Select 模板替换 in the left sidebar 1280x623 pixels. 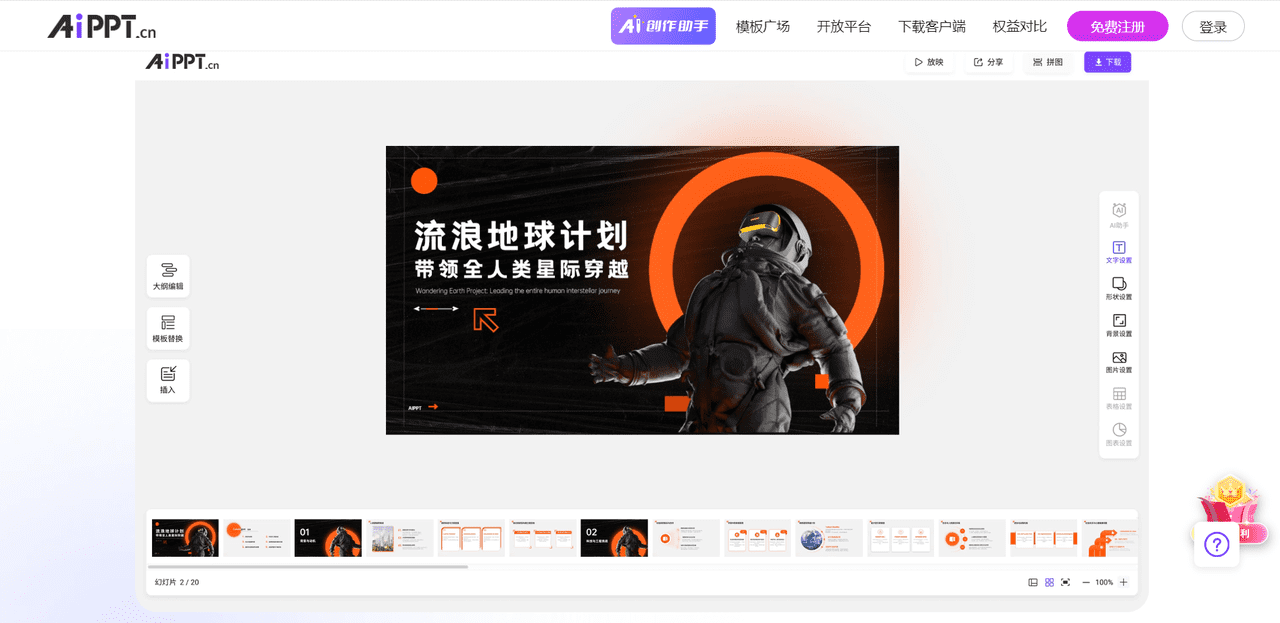pyautogui.click(x=167, y=328)
